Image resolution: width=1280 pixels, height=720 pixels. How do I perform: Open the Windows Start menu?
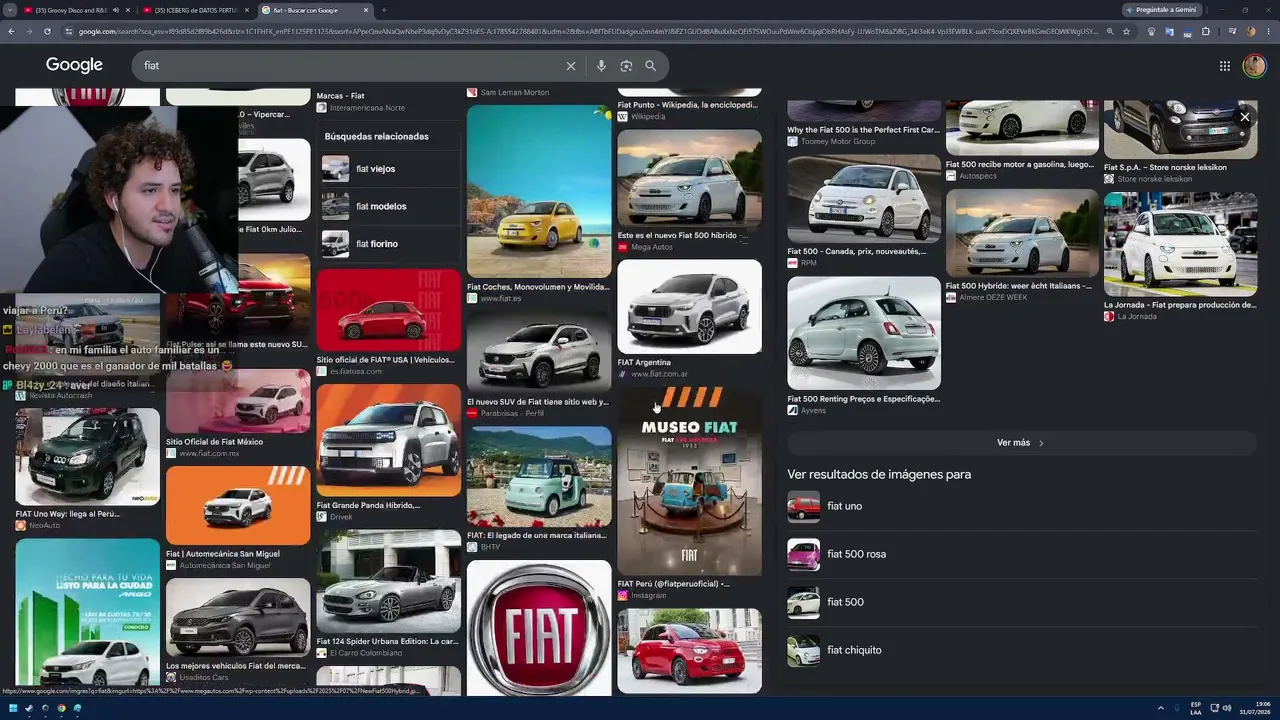(x=13, y=709)
